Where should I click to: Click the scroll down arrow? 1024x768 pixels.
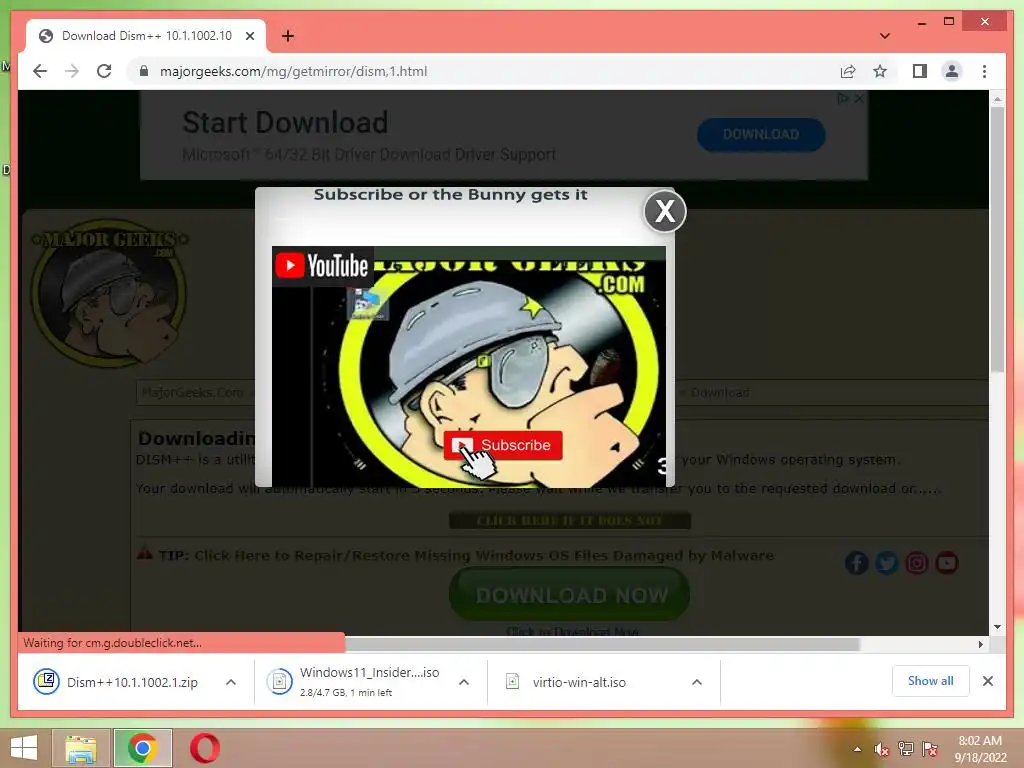[997, 628]
